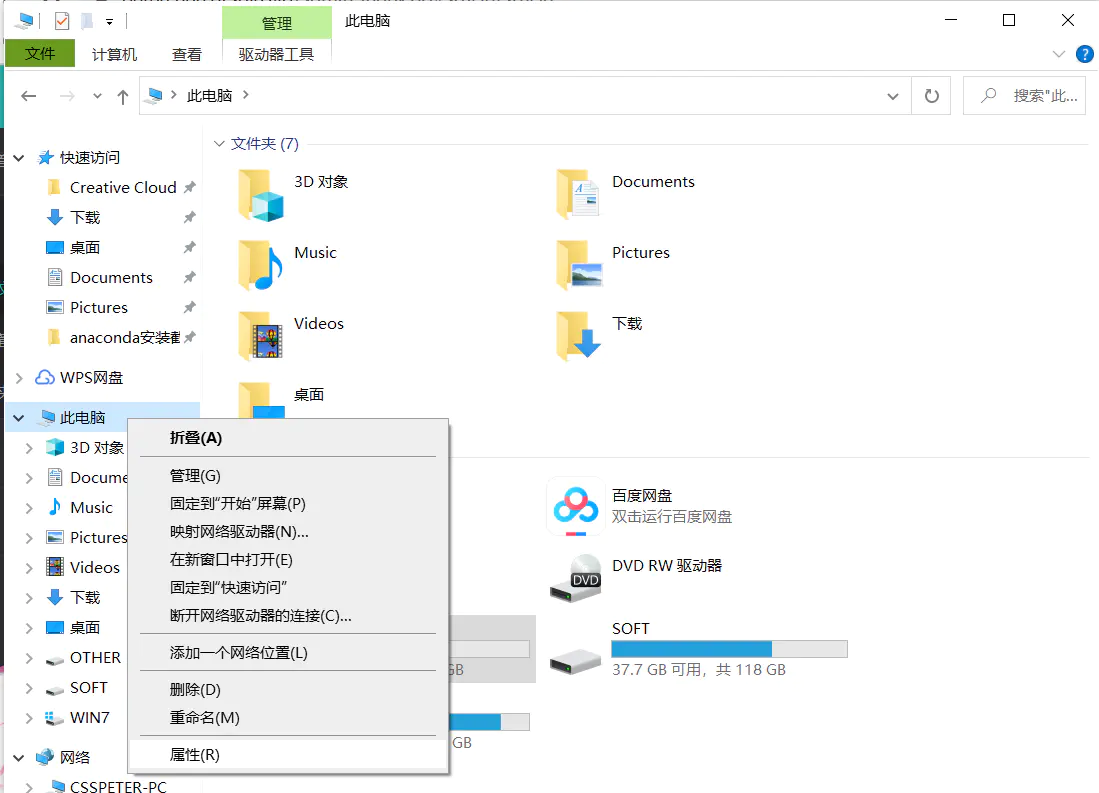Screen dimensions: 1099x793
Task: Expand the SOFT drive tree node
Action: [29, 688]
